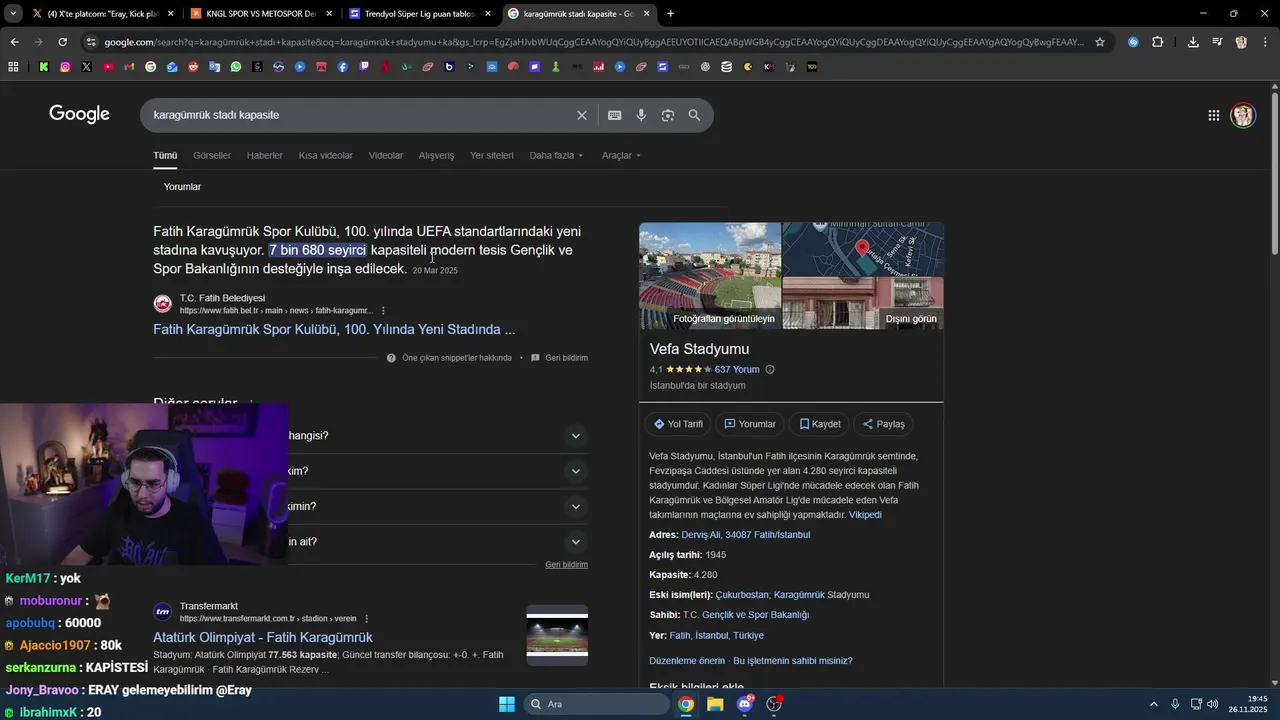Screen dimensions: 1280x720
Task: Click the Yorumlar chip below filters
Action: point(182,187)
